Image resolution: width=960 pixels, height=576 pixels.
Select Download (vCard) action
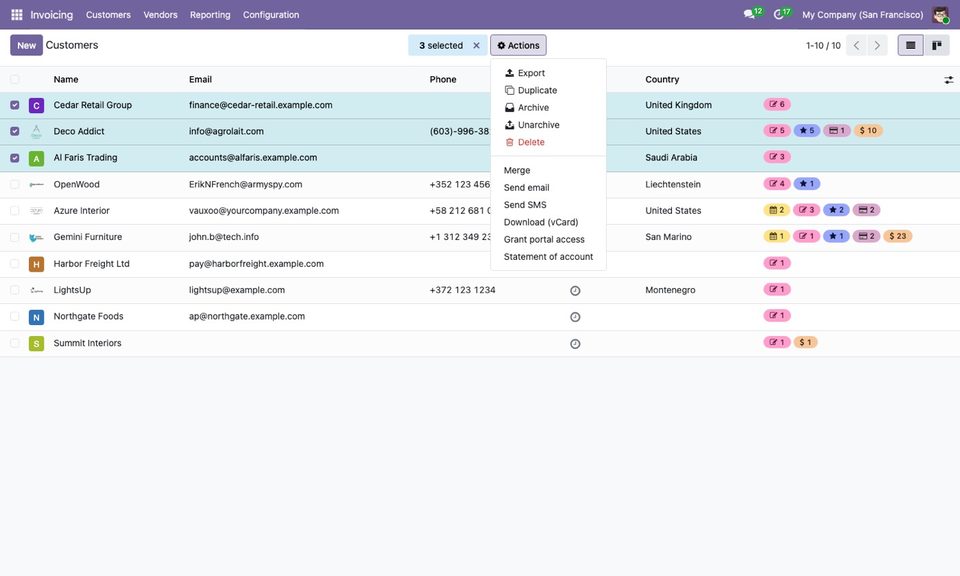[x=548, y=222]
